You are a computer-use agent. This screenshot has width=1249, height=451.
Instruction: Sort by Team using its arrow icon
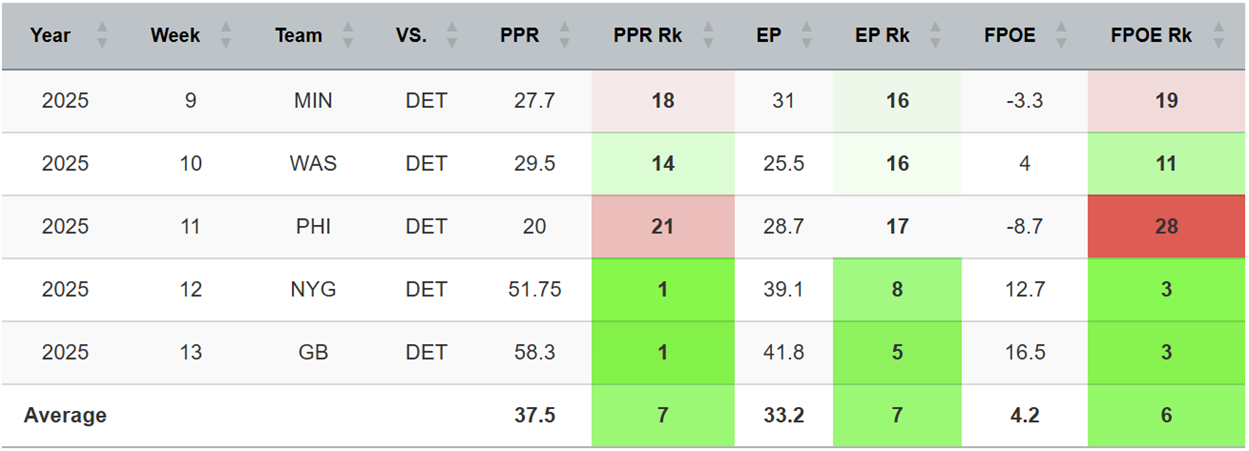347,36
